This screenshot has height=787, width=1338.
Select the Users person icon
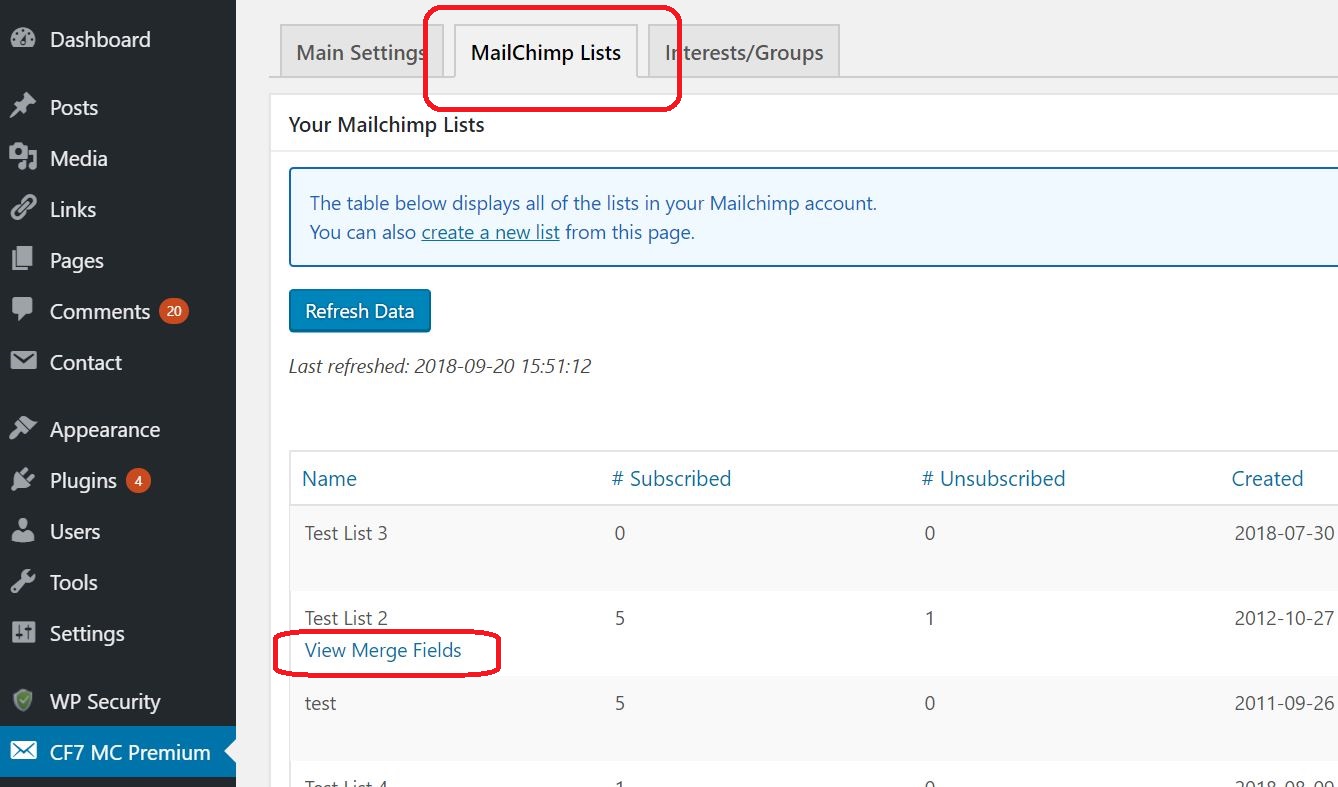point(22,531)
